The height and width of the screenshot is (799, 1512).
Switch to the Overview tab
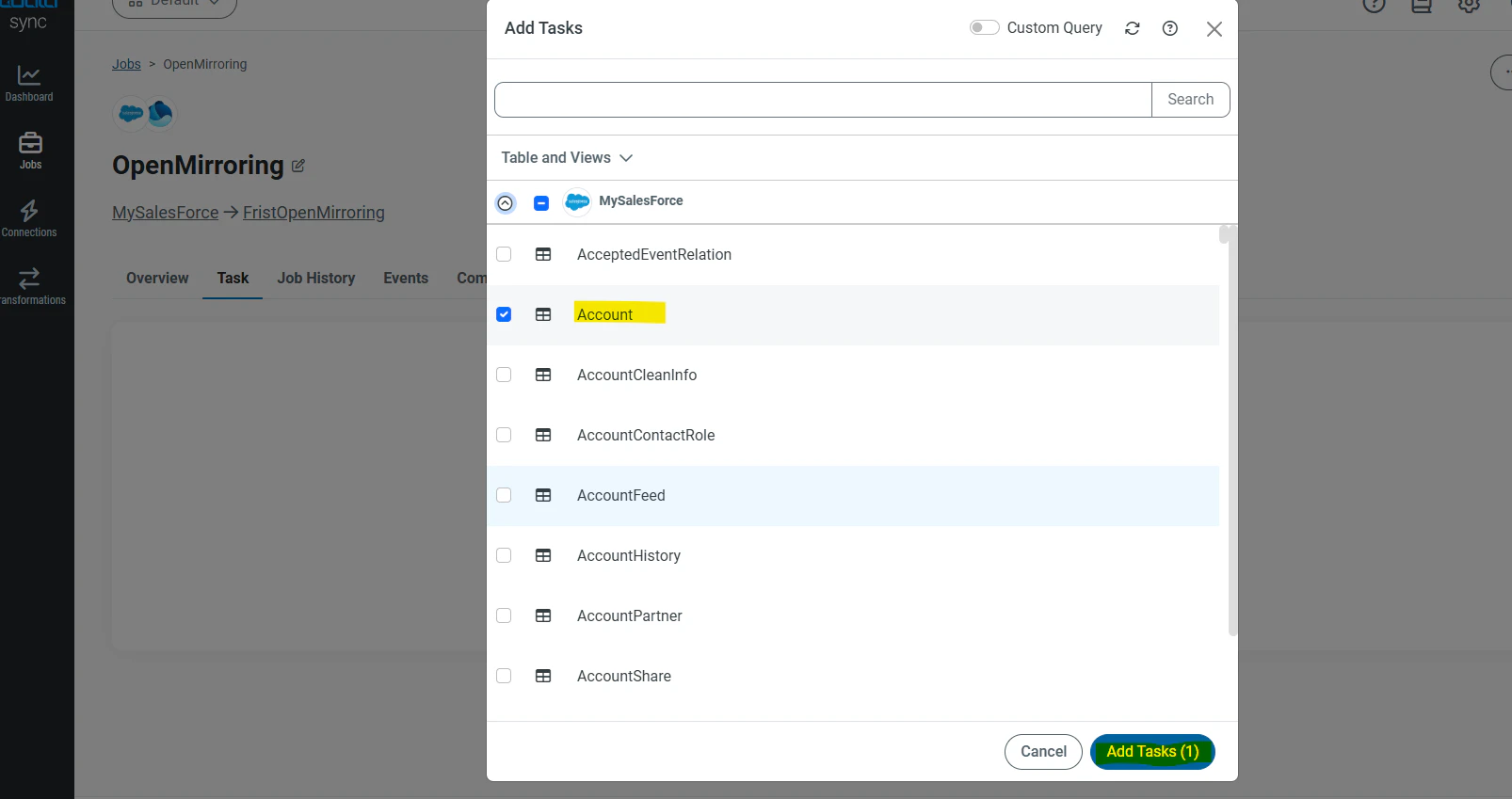(x=157, y=279)
